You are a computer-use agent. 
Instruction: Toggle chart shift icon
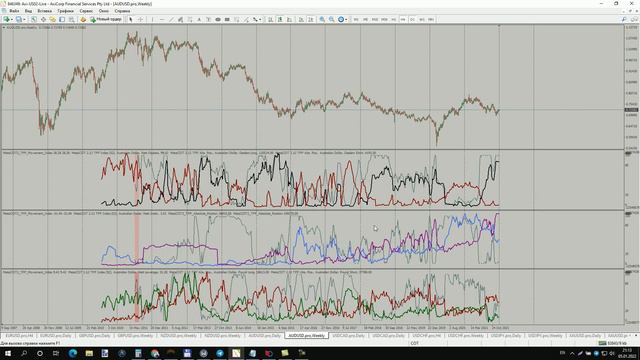[311, 19]
